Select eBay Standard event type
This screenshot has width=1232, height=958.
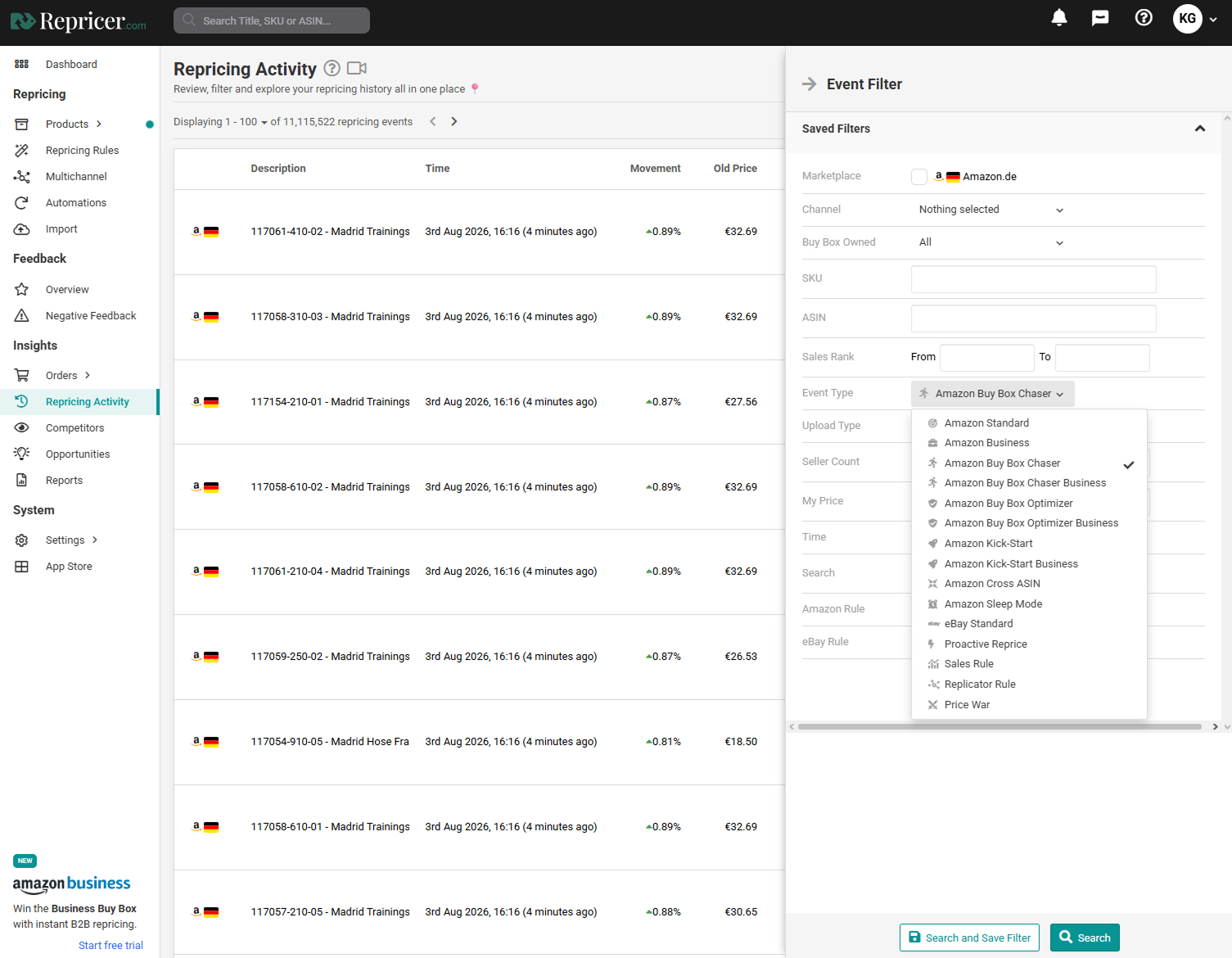pos(1029,624)
